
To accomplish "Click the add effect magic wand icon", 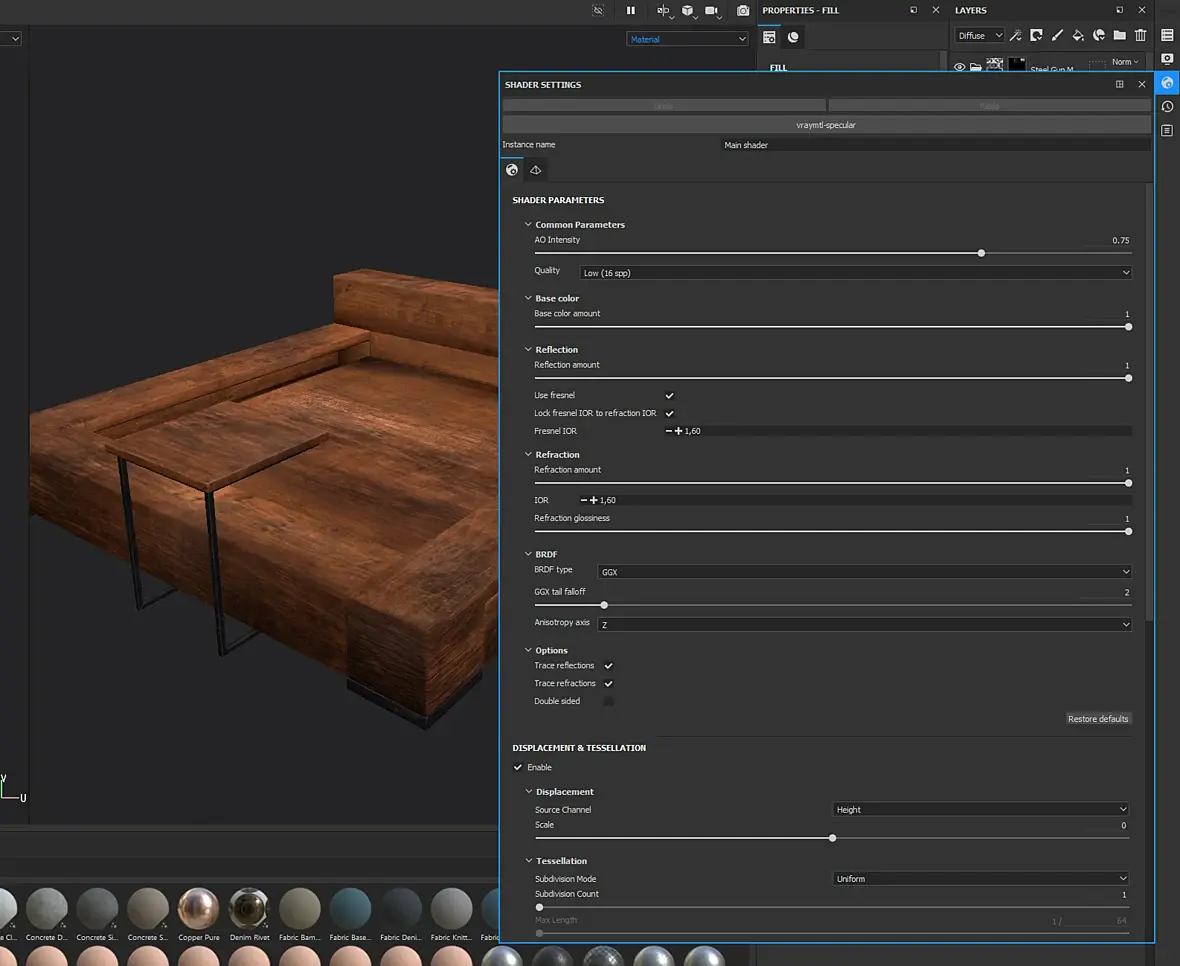I will [x=1016, y=36].
